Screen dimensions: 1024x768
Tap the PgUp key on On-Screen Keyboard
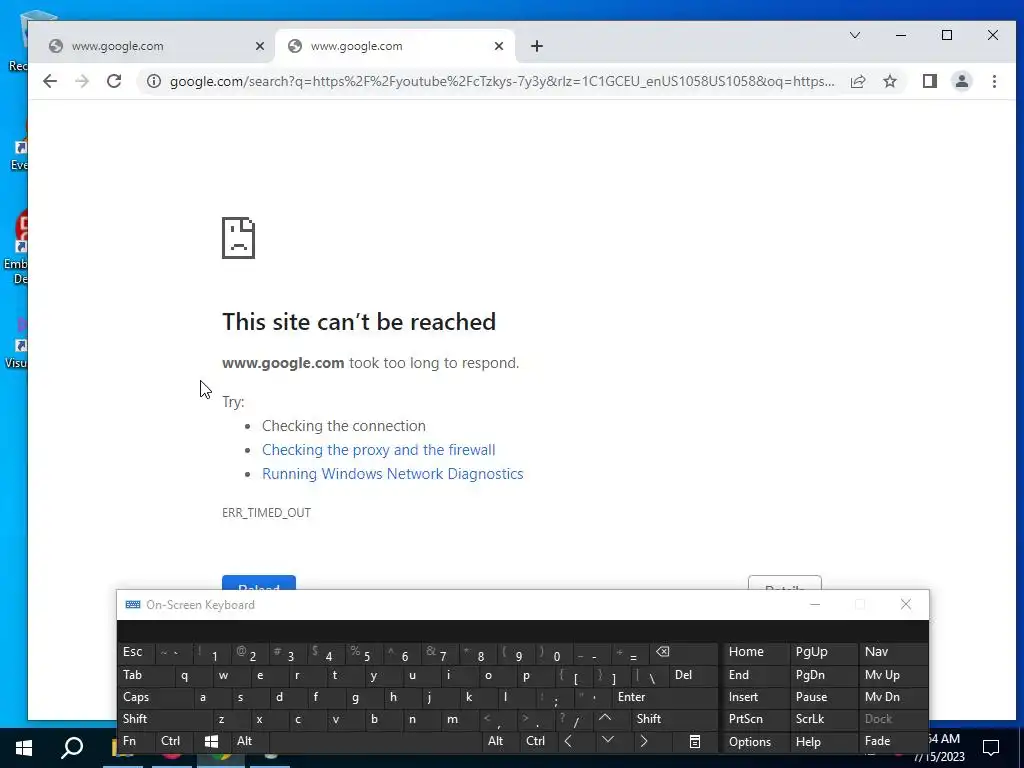coord(824,652)
